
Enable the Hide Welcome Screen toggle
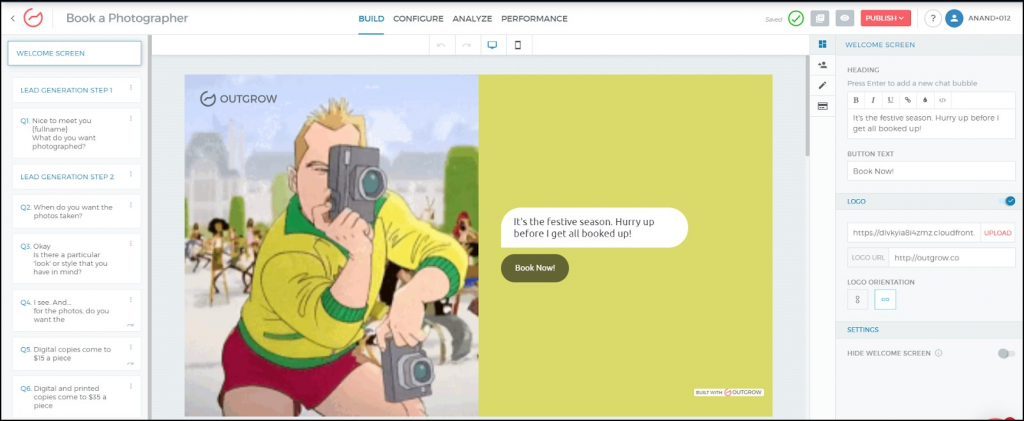coord(1005,353)
